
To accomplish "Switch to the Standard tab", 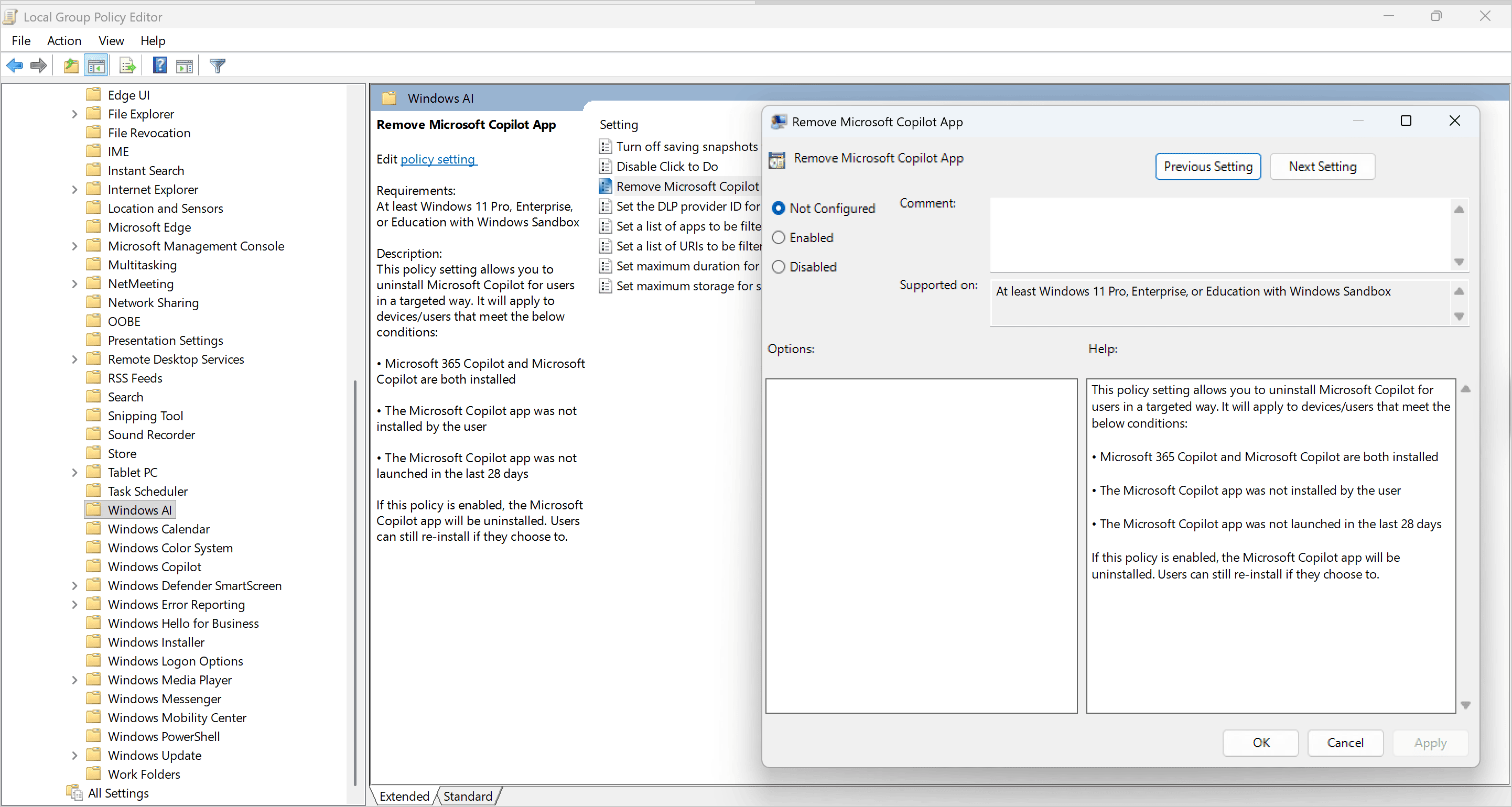I will point(468,796).
